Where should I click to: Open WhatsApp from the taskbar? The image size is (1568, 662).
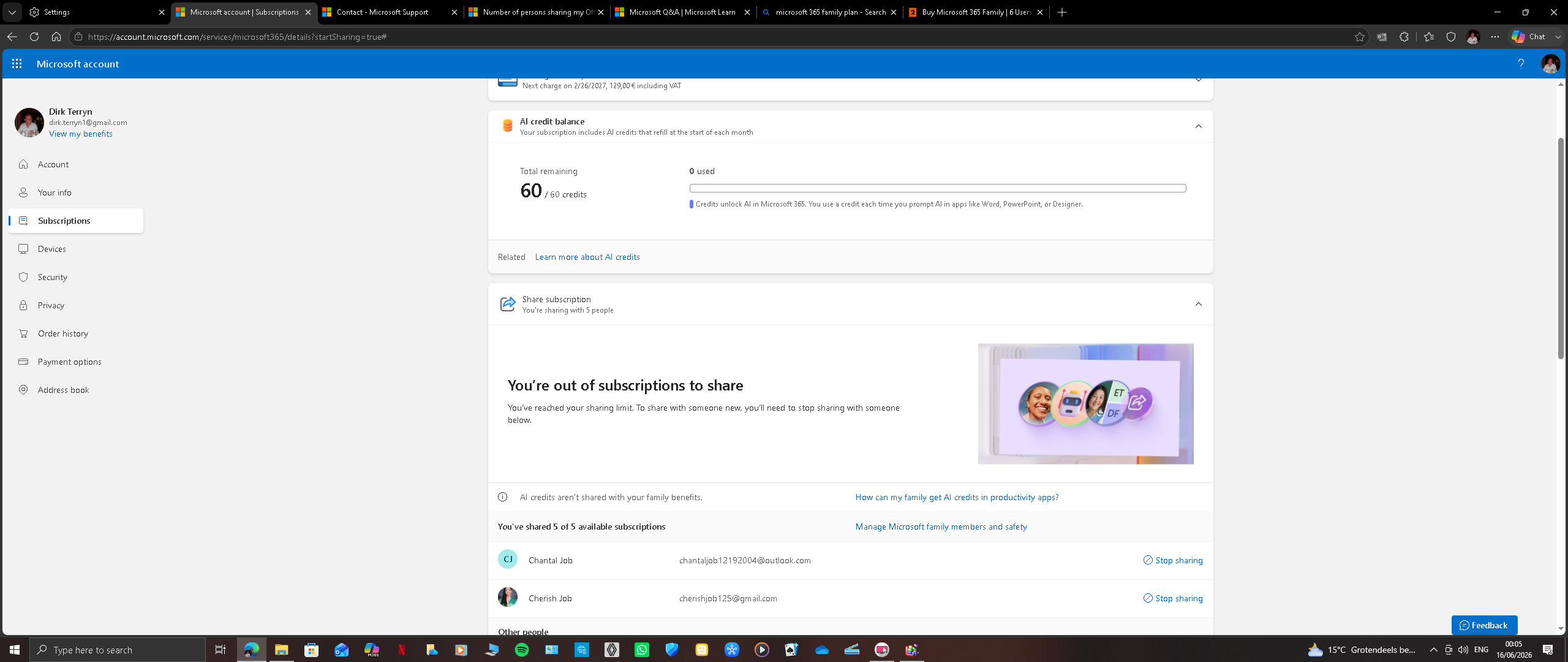[x=642, y=650]
